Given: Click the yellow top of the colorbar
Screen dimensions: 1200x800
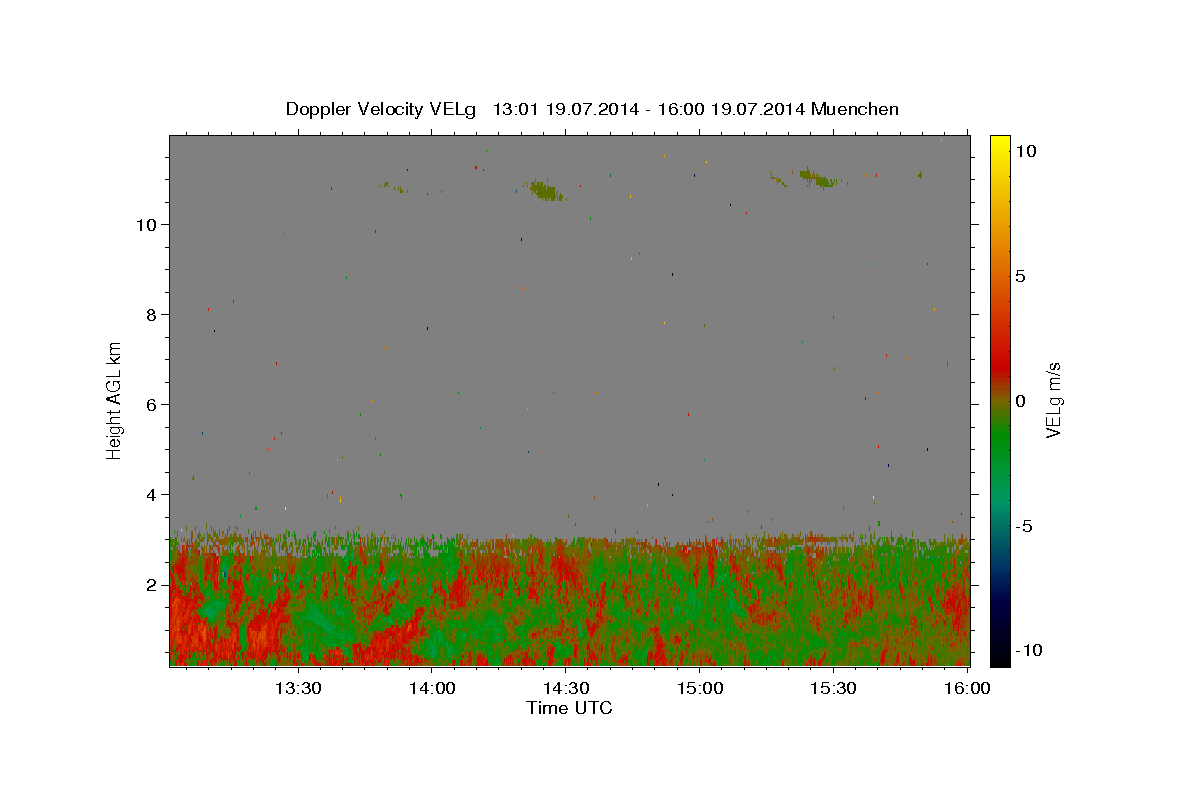Looking at the screenshot, I should coord(999,145).
